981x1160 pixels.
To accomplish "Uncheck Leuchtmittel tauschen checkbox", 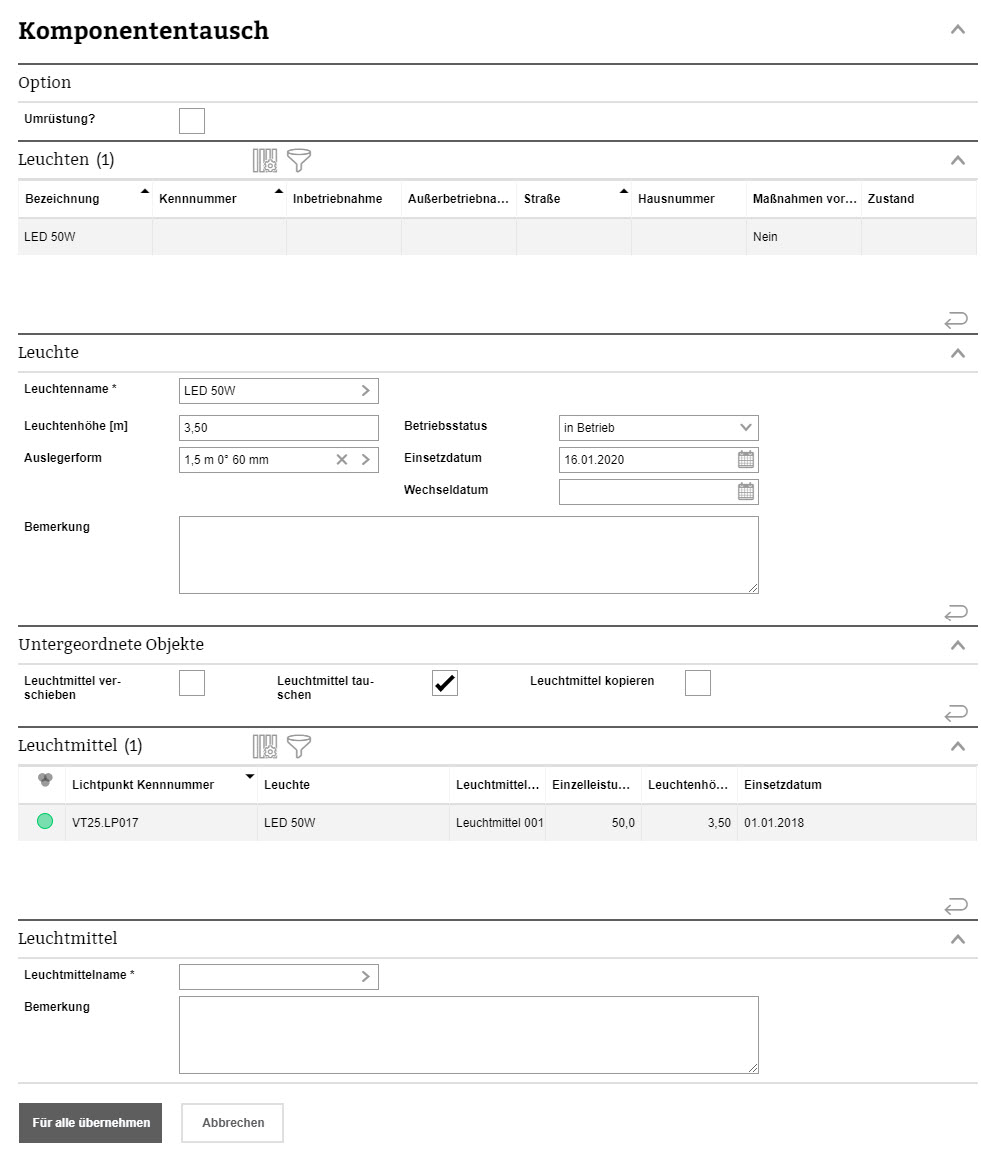I will coord(445,683).
